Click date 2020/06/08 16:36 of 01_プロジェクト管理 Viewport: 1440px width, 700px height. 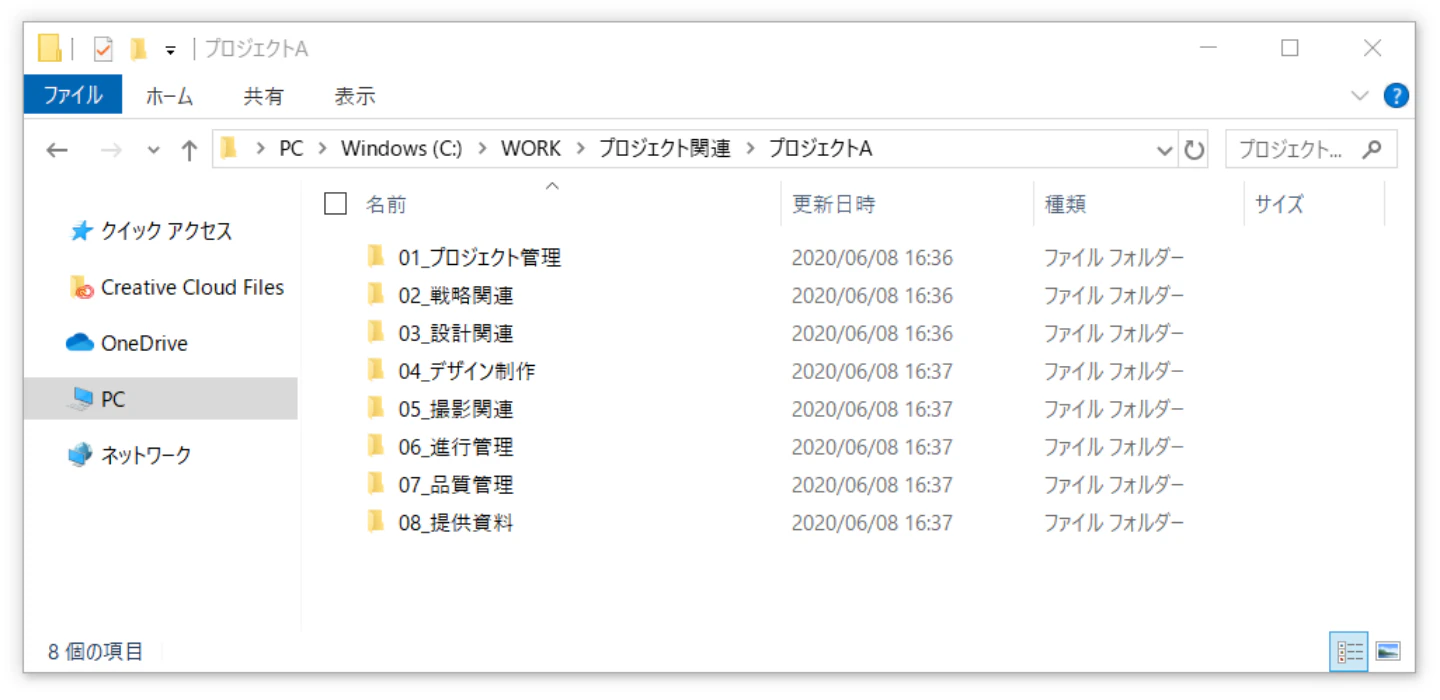(x=872, y=258)
